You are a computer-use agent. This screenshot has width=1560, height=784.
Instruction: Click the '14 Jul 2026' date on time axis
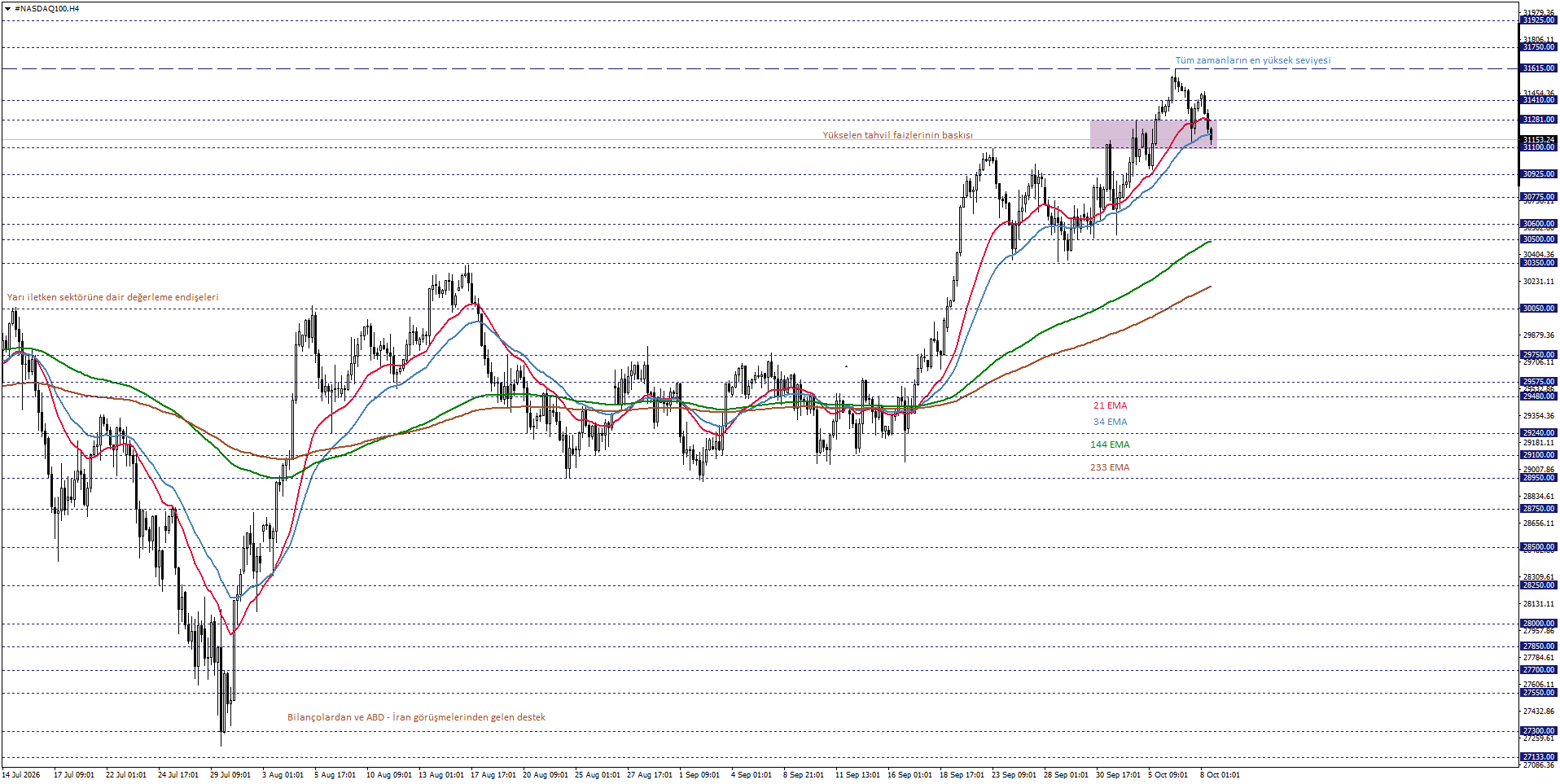tap(21, 774)
